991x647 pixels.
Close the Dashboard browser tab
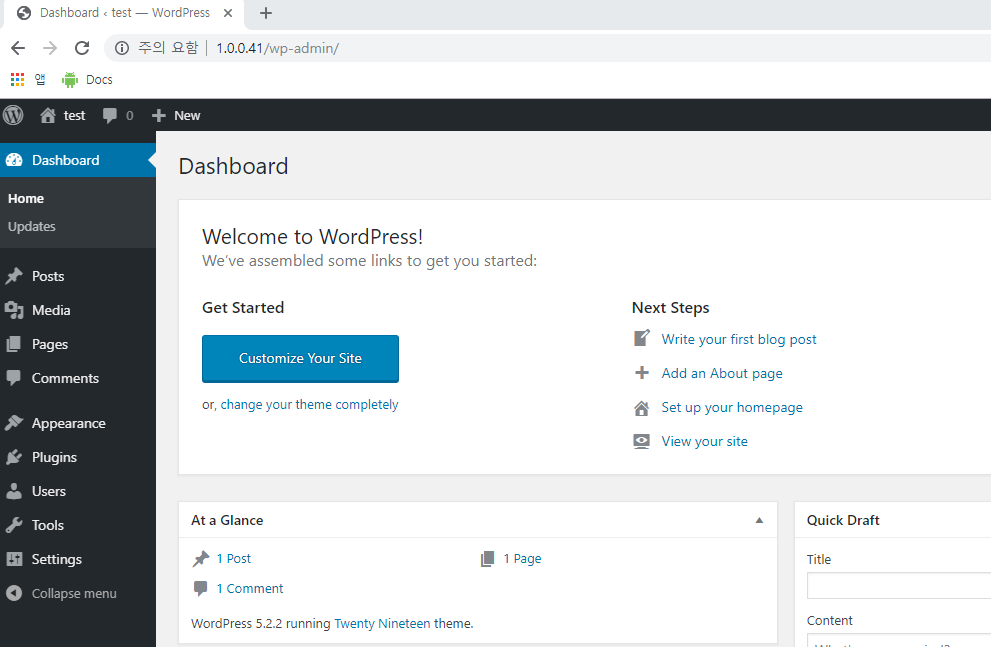point(228,13)
